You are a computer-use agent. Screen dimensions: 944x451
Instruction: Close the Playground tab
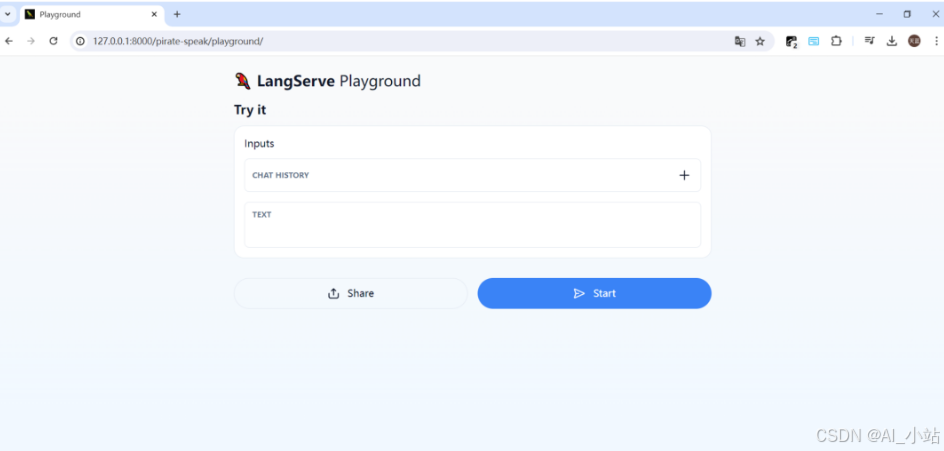(154, 14)
